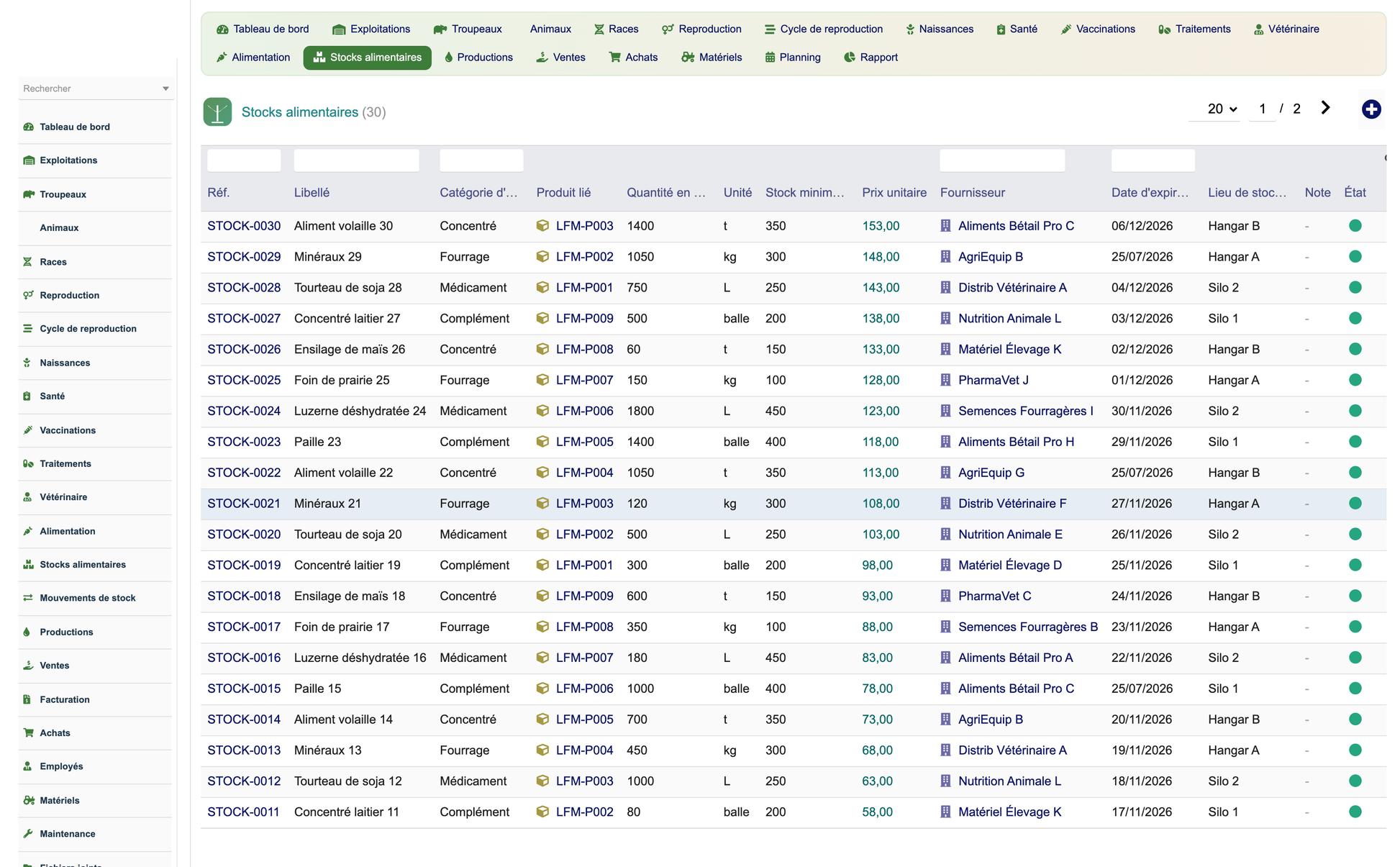Open STOCK-0030 reference link
Viewport: 1400px width, 867px height.
244,226
